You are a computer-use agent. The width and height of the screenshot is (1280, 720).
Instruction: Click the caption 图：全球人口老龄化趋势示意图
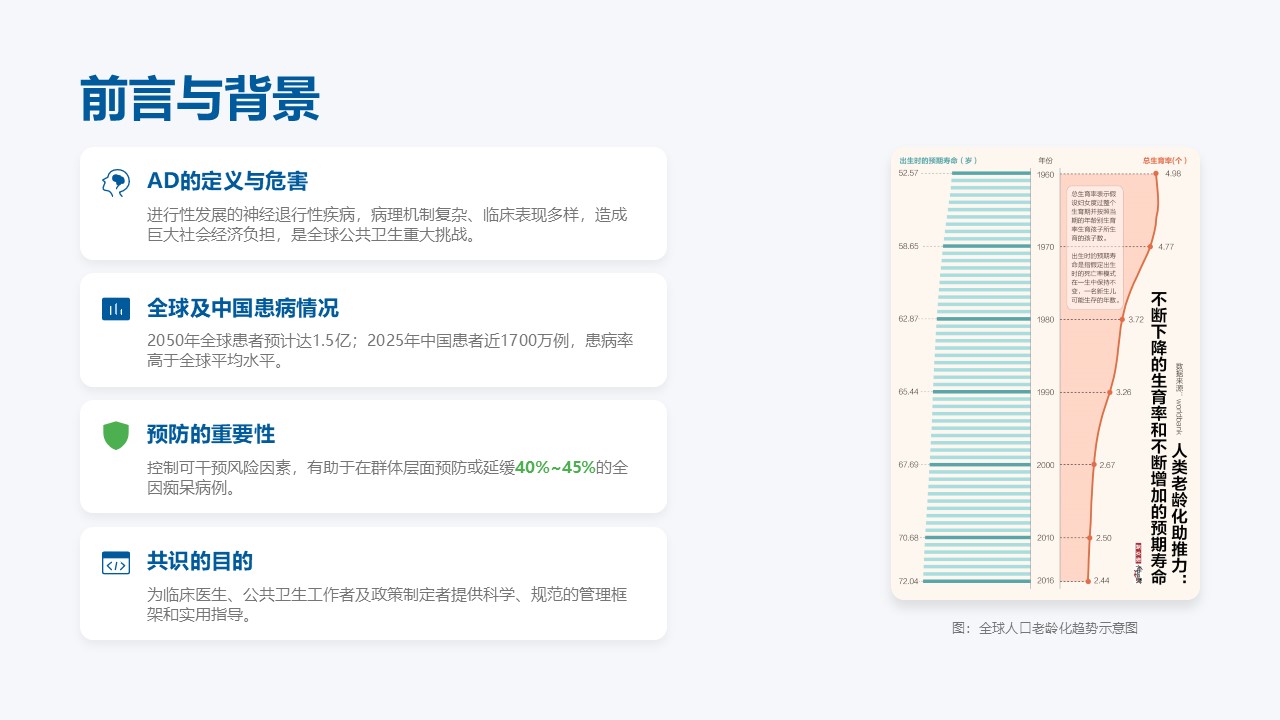click(1045, 628)
